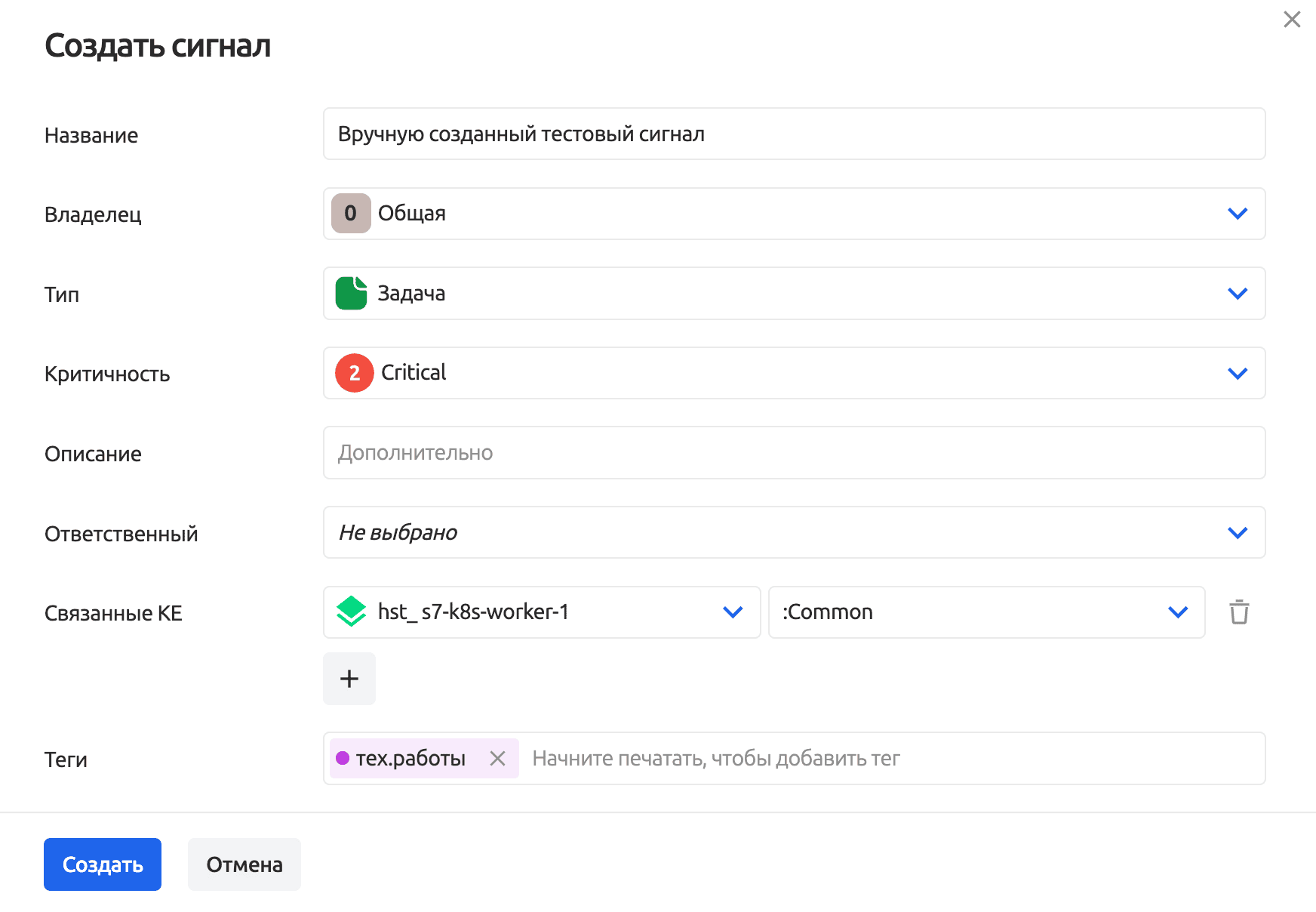Click into the Название text field
The width and height of the screenshot is (1316, 912).
pyautogui.click(x=794, y=134)
